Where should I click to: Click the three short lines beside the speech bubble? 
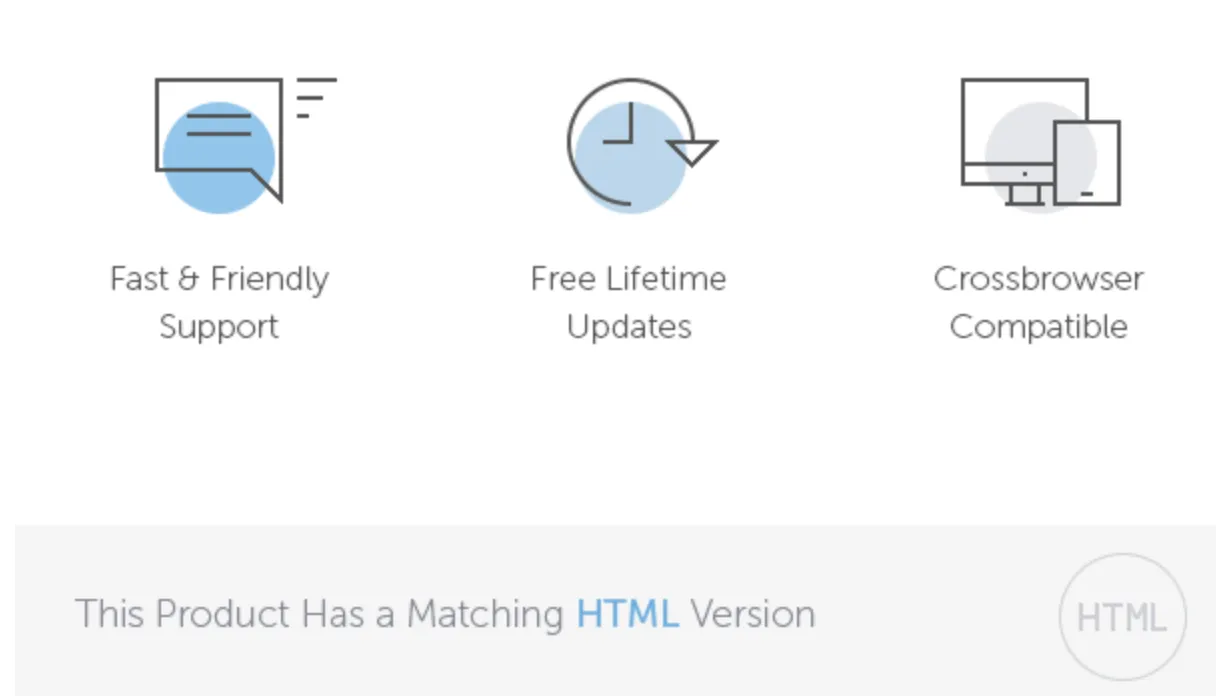pos(316,97)
